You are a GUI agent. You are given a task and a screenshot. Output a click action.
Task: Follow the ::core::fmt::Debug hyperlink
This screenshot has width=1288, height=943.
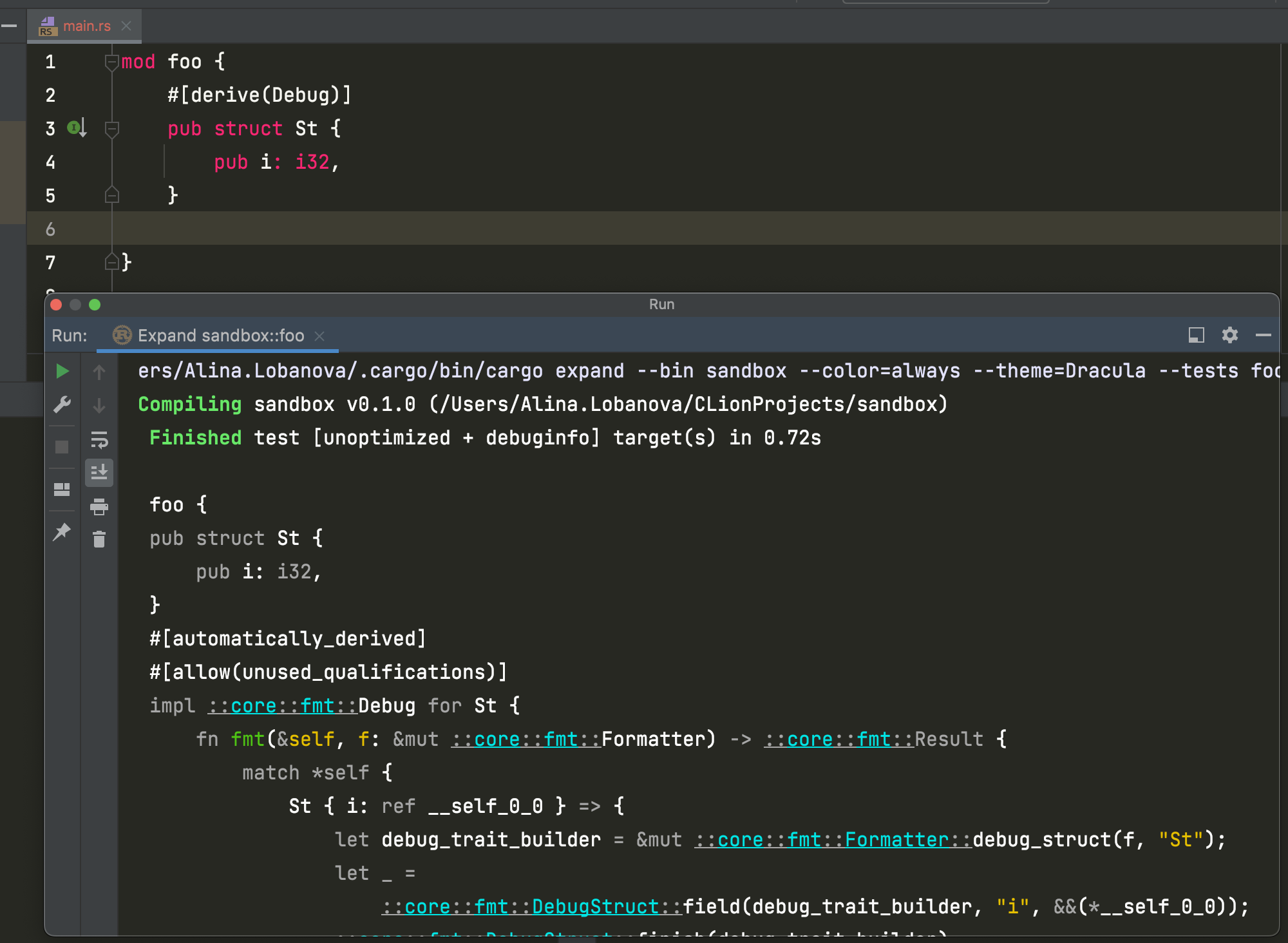coord(282,705)
